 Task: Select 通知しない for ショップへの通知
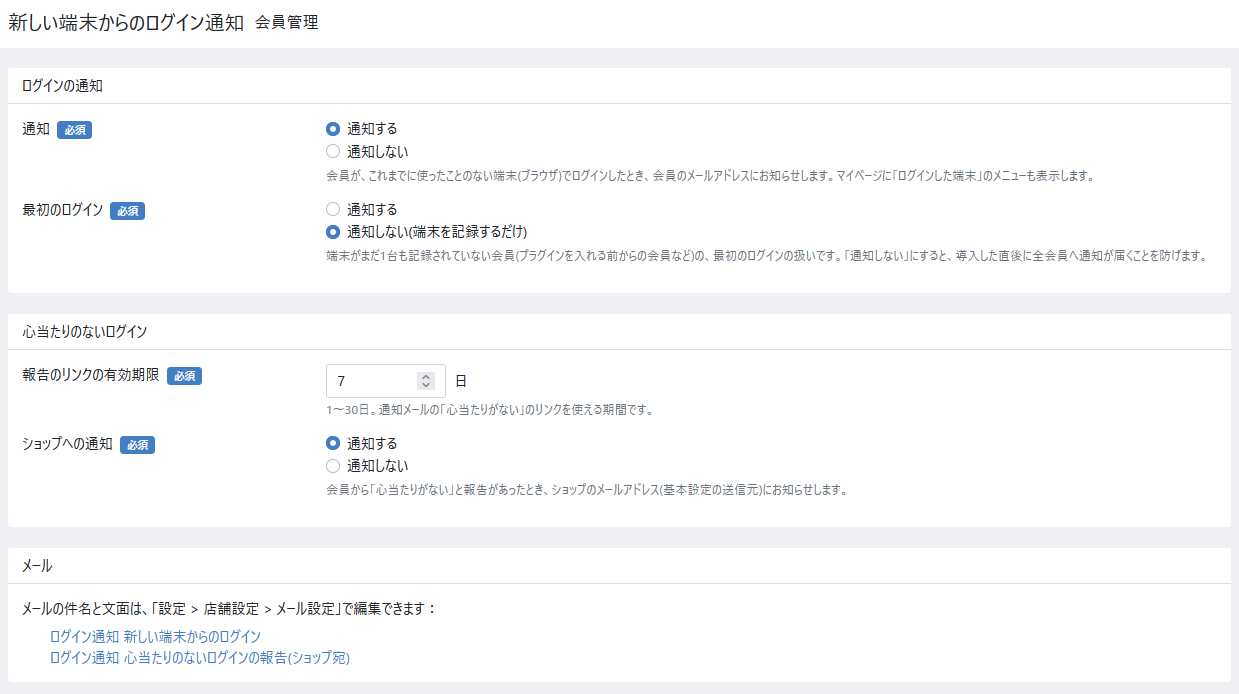[333, 466]
